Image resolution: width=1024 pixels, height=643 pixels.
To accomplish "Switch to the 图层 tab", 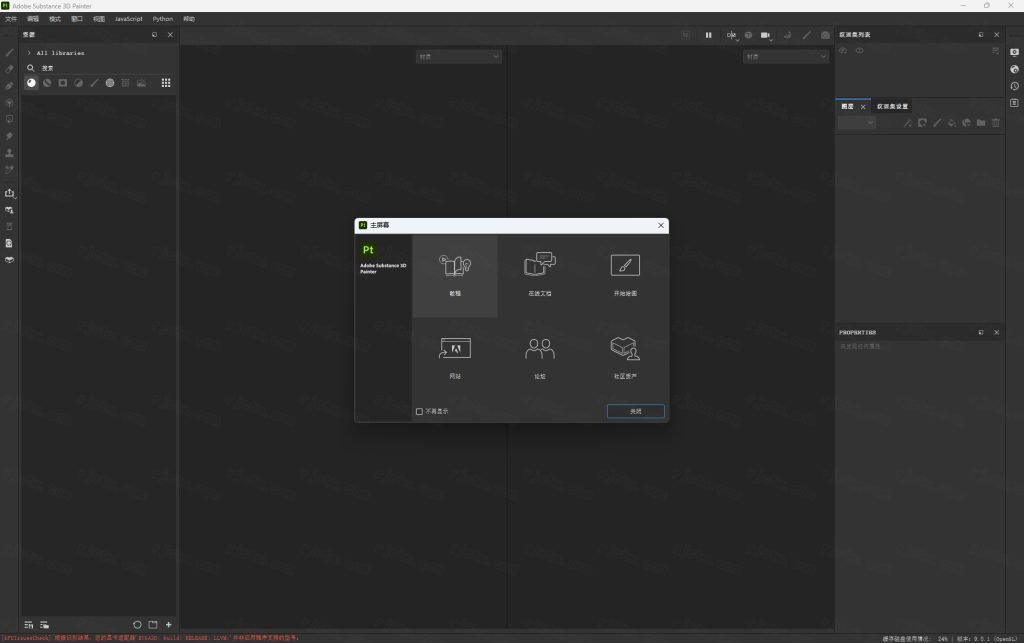I will click(x=848, y=106).
